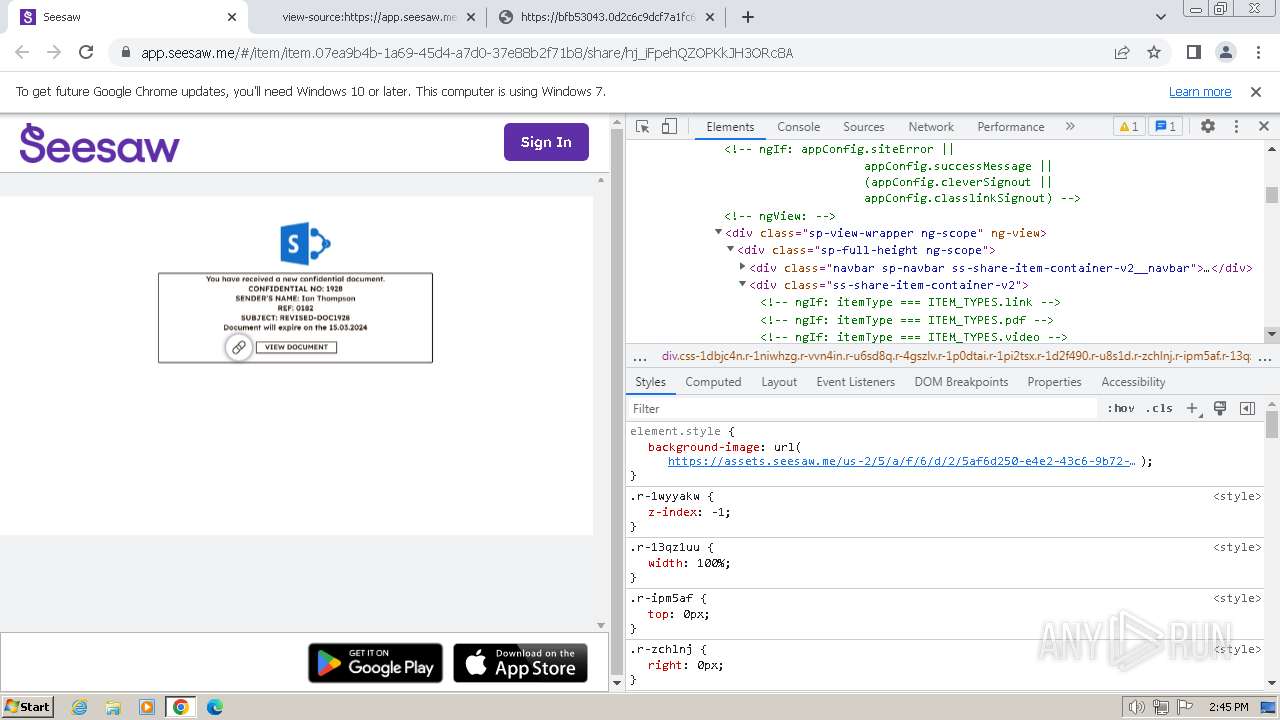Viewport: 1280px width, 720px height.
Task: Open the Get it on Google Play badge
Action: coord(375,663)
